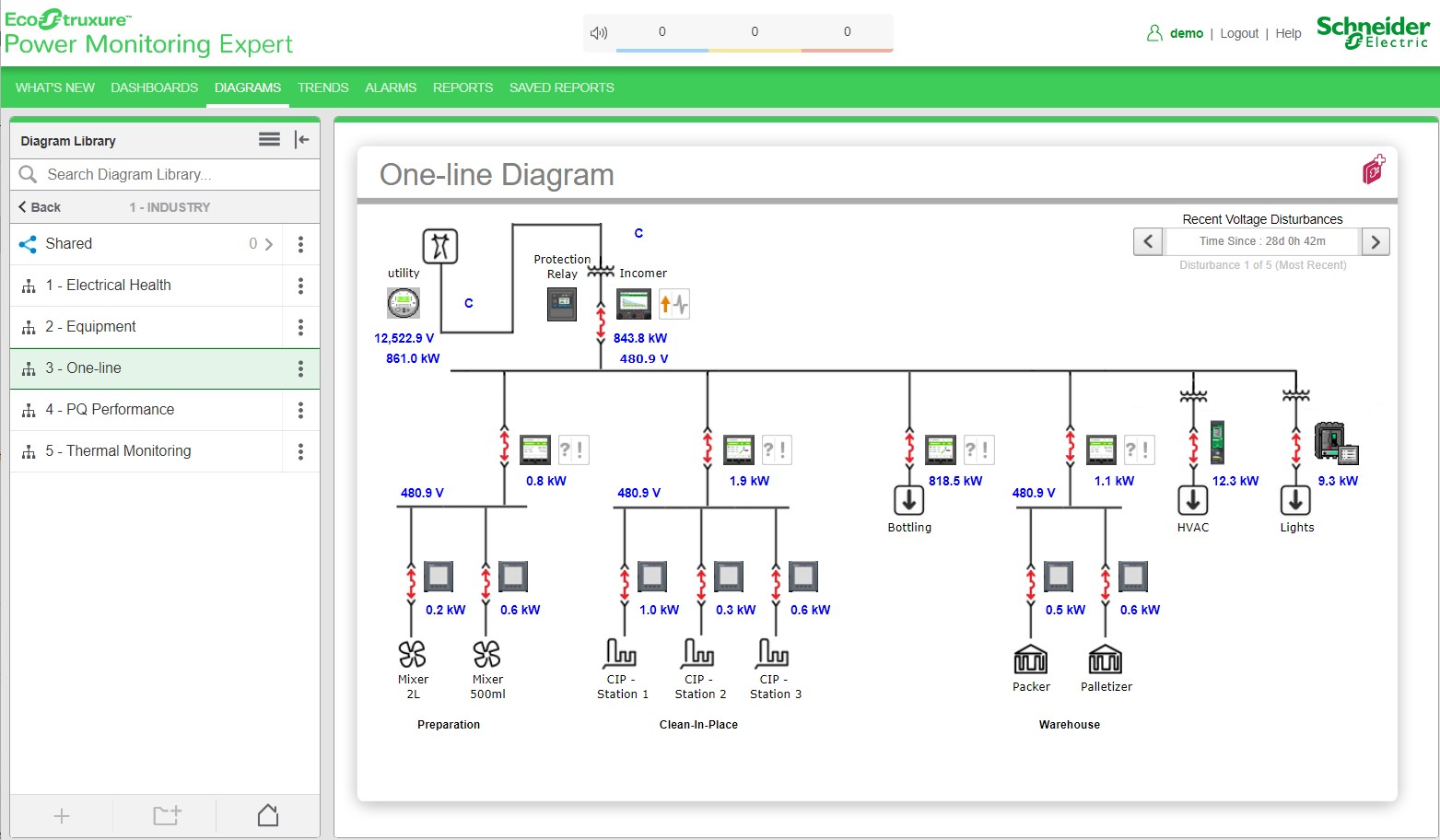Collapse the Diagram Library panel
1440x840 pixels.
click(x=301, y=140)
